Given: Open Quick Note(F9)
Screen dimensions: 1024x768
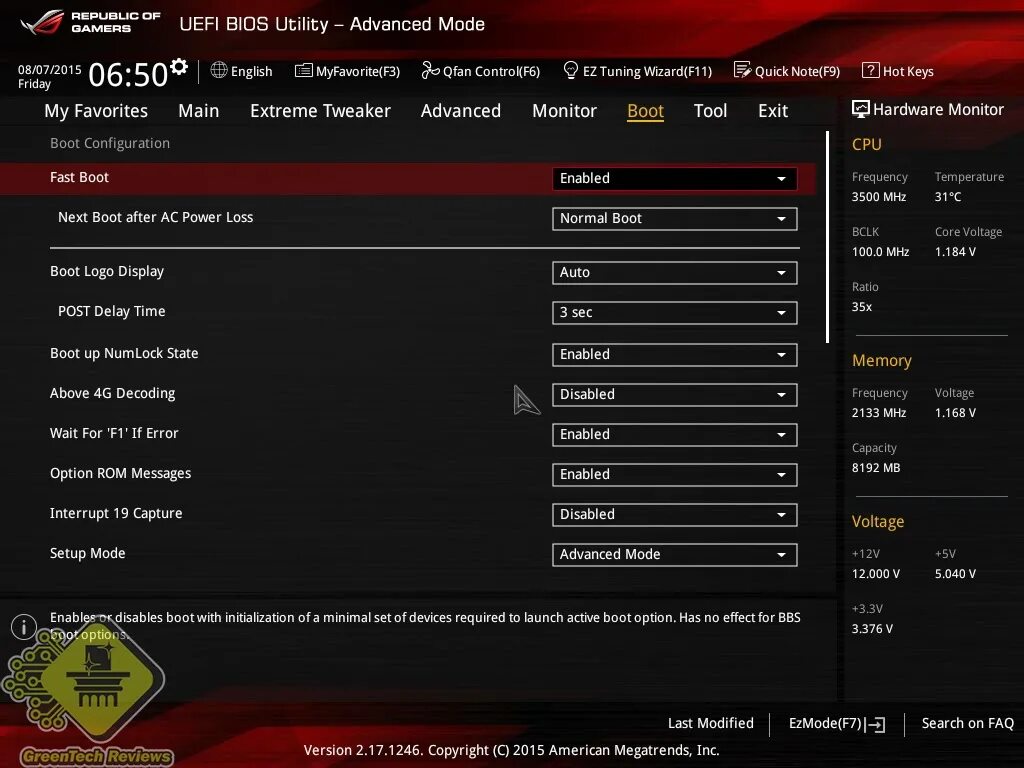Looking at the screenshot, I should point(787,71).
